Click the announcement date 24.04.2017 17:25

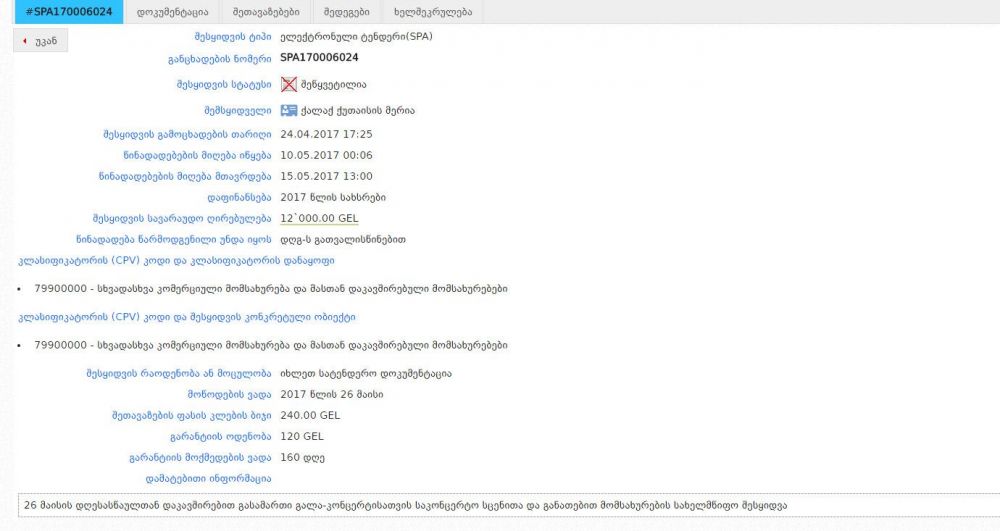tap(326, 134)
